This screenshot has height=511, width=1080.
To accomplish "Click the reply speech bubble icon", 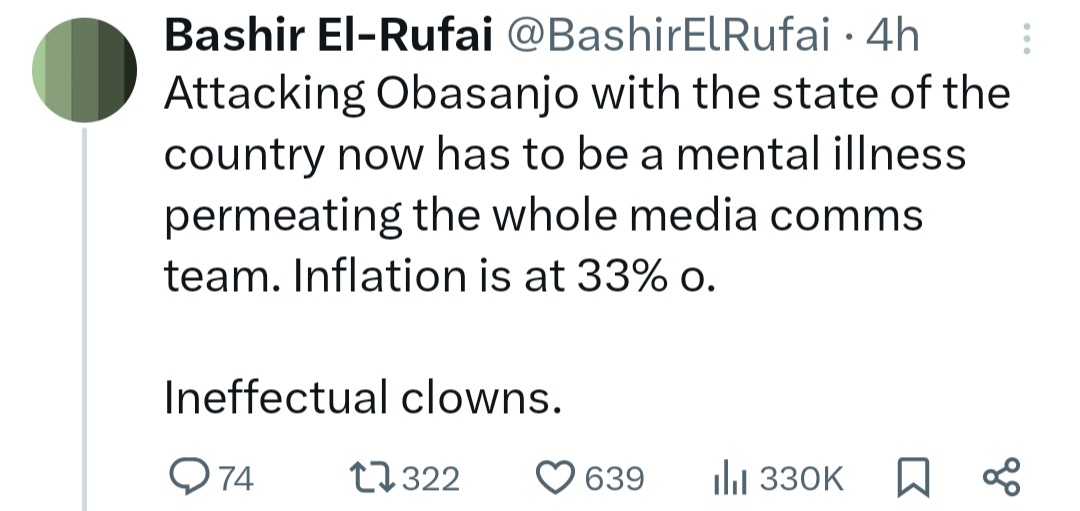I will tap(188, 479).
